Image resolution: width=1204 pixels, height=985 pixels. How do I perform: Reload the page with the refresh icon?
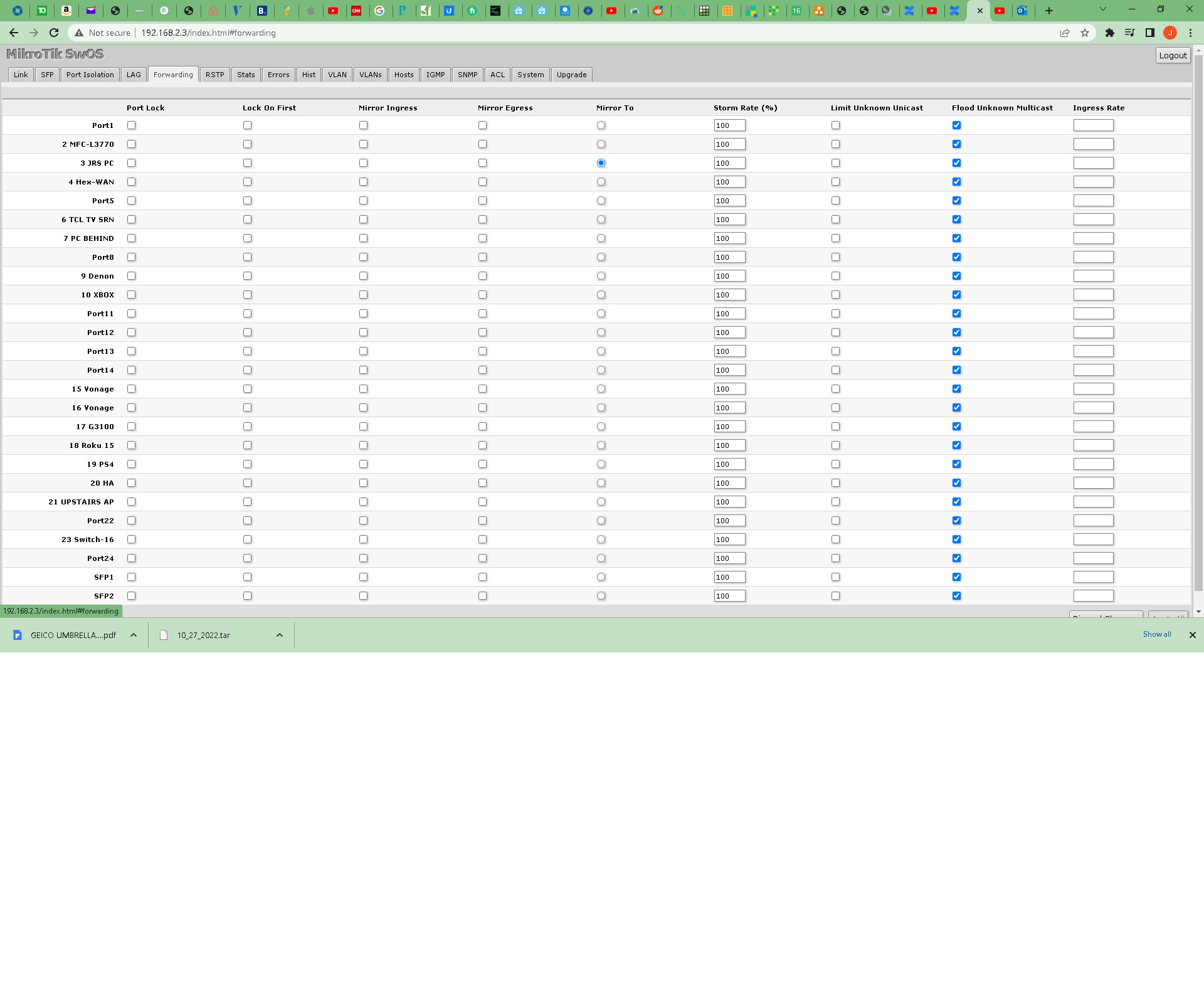pos(54,33)
